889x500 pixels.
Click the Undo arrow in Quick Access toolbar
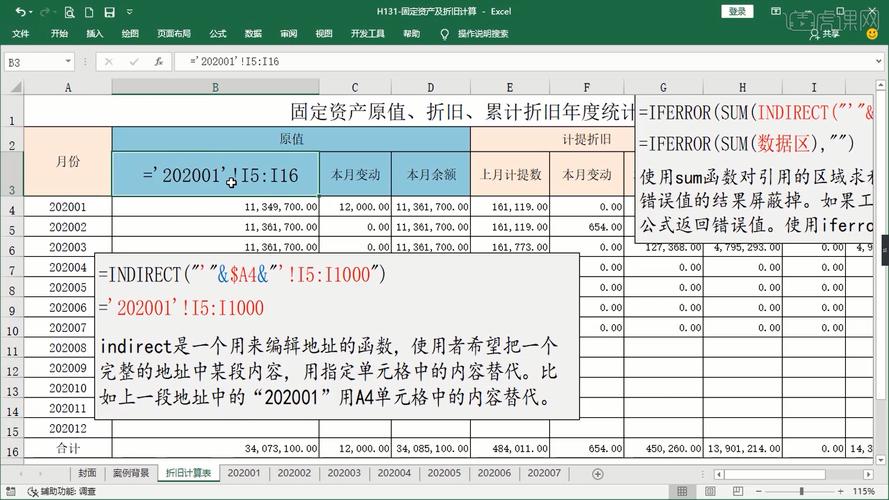(20, 11)
